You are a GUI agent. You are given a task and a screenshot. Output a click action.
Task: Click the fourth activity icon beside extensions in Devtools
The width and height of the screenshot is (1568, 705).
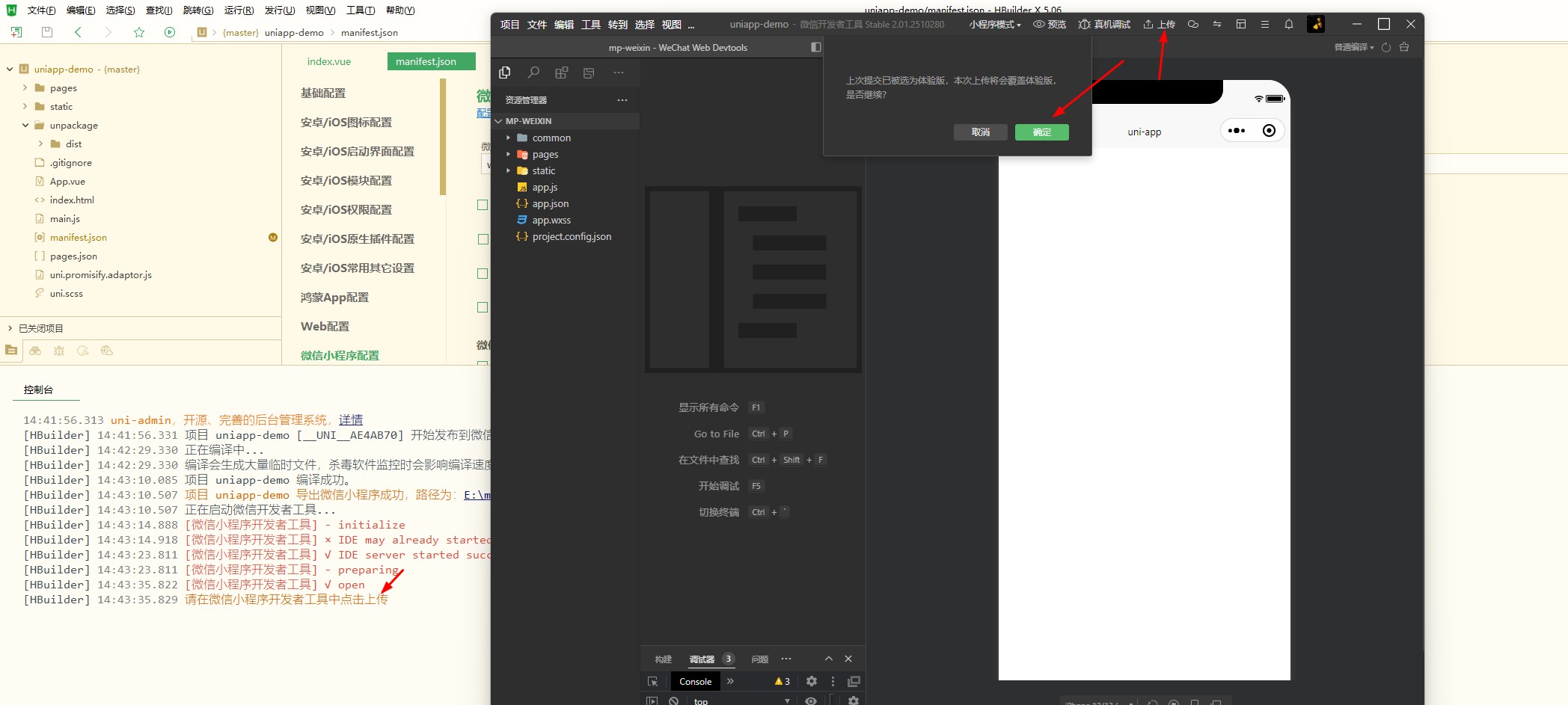pyautogui.click(x=589, y=73)
